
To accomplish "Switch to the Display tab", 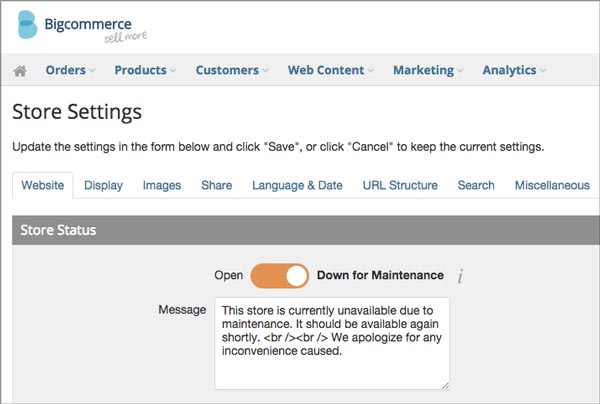I will 103,185.
